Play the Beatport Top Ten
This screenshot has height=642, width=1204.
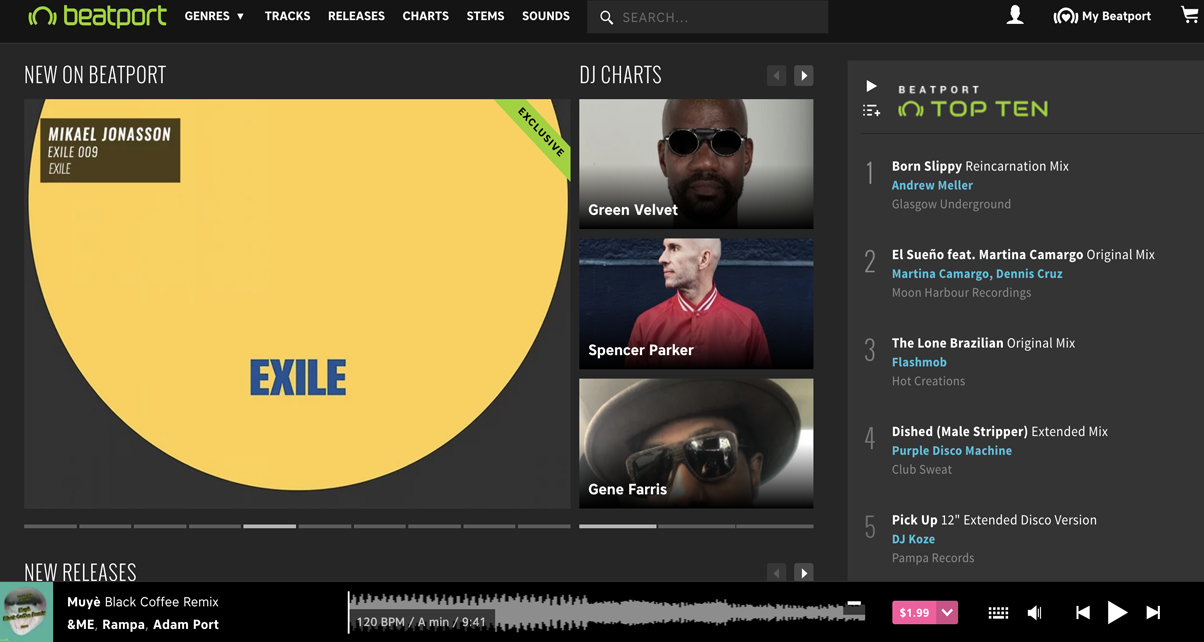871,86
